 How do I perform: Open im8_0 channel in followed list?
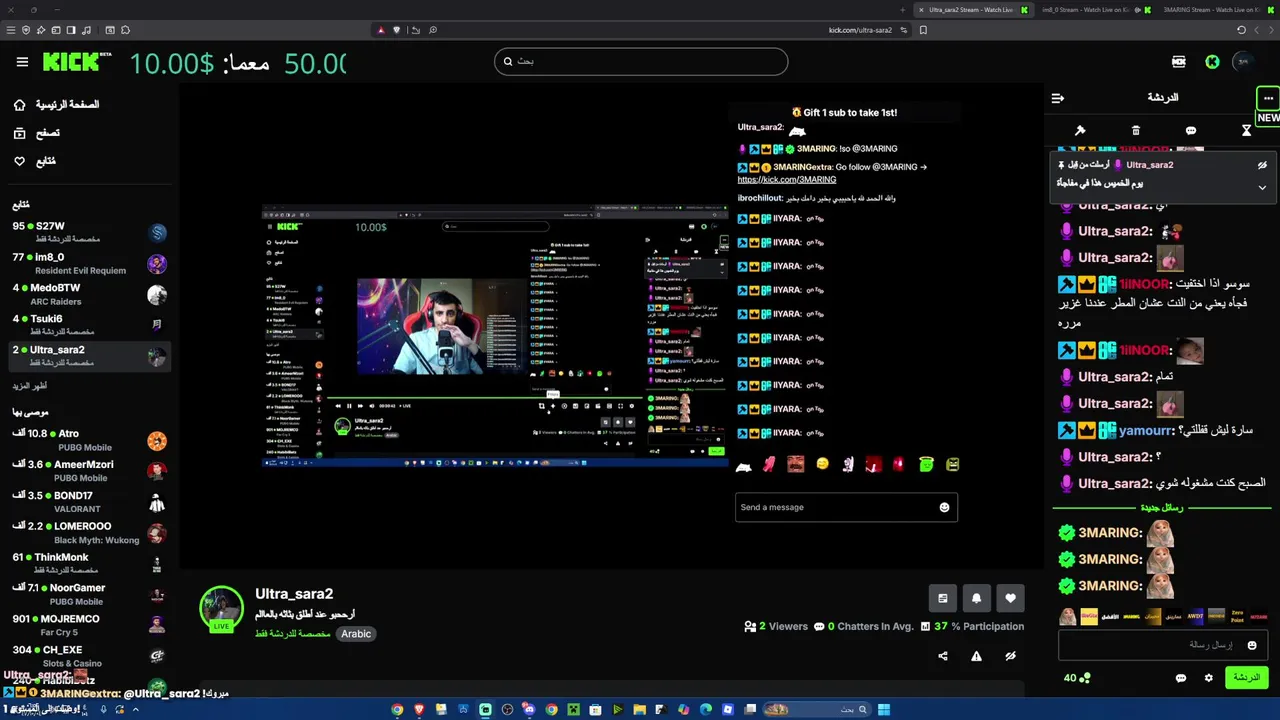89,264
